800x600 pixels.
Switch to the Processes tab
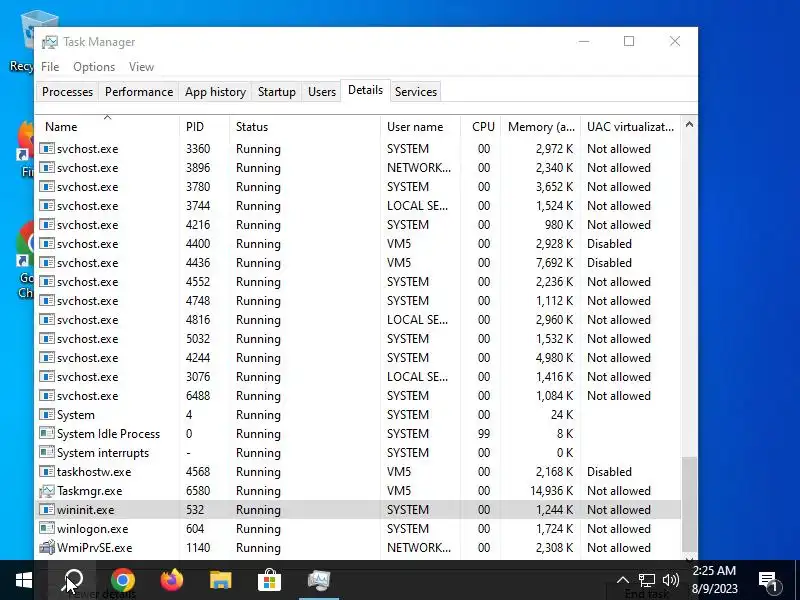pos(67,92)
